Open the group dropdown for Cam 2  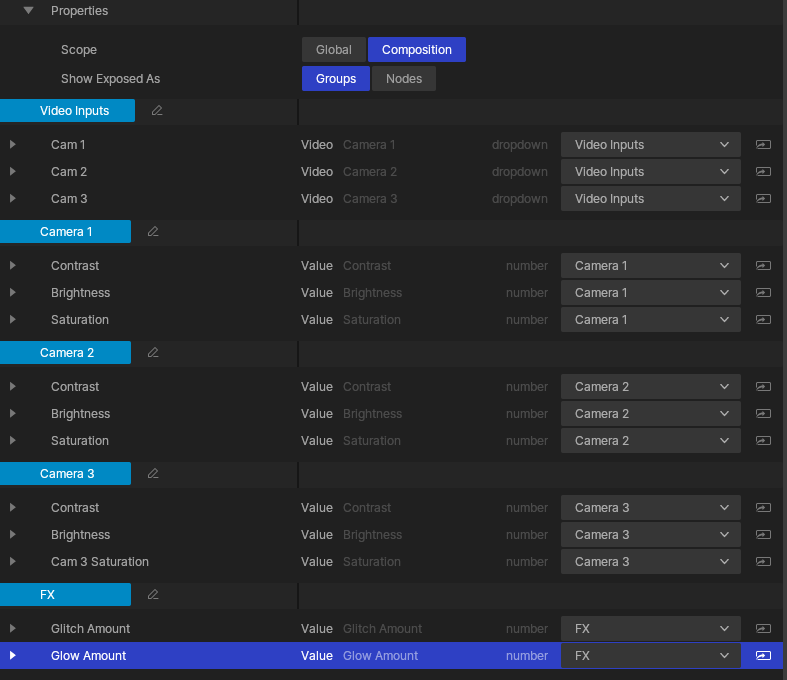pos(650,172)
